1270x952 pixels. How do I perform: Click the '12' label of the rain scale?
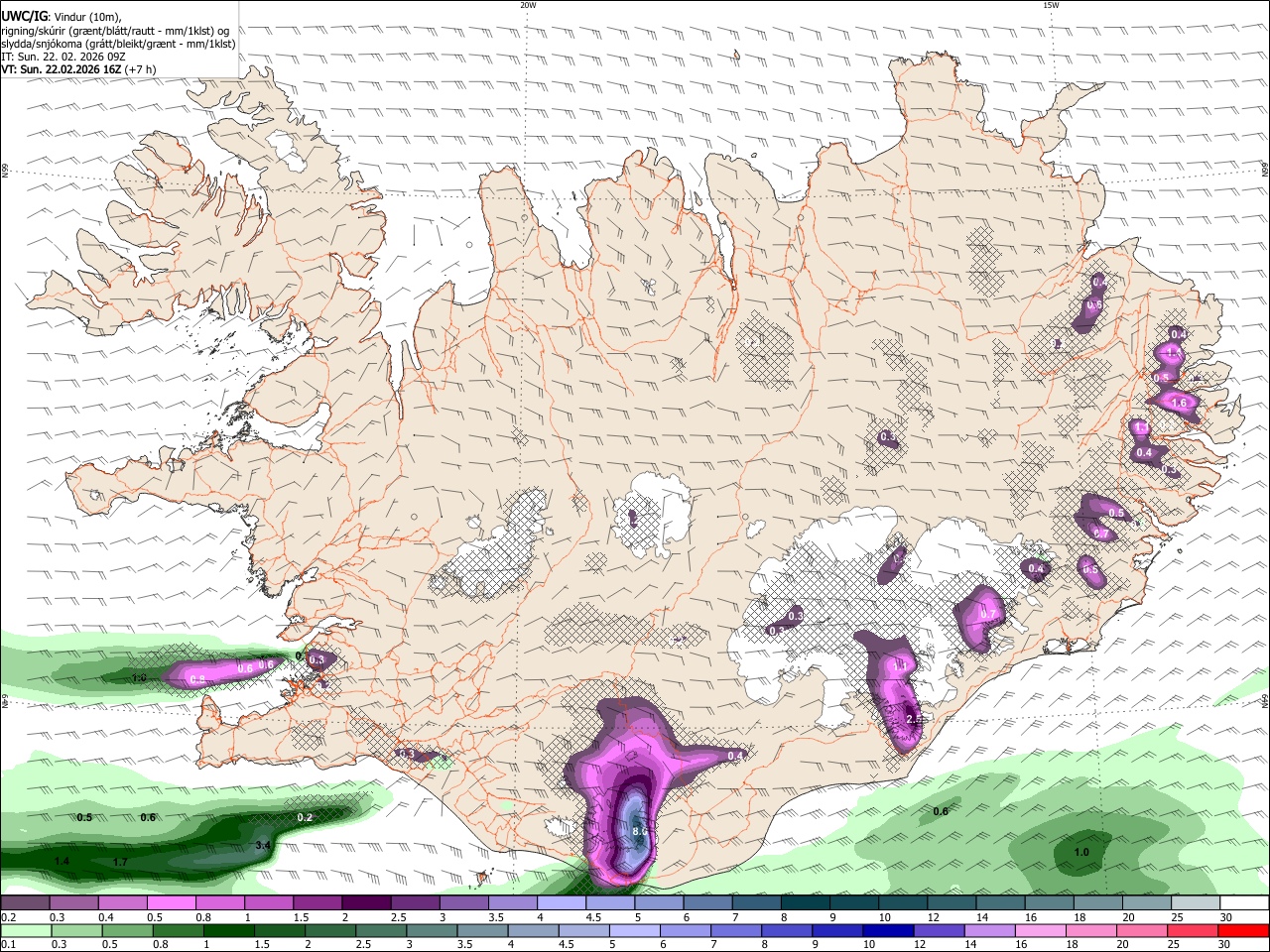point(921,945)
